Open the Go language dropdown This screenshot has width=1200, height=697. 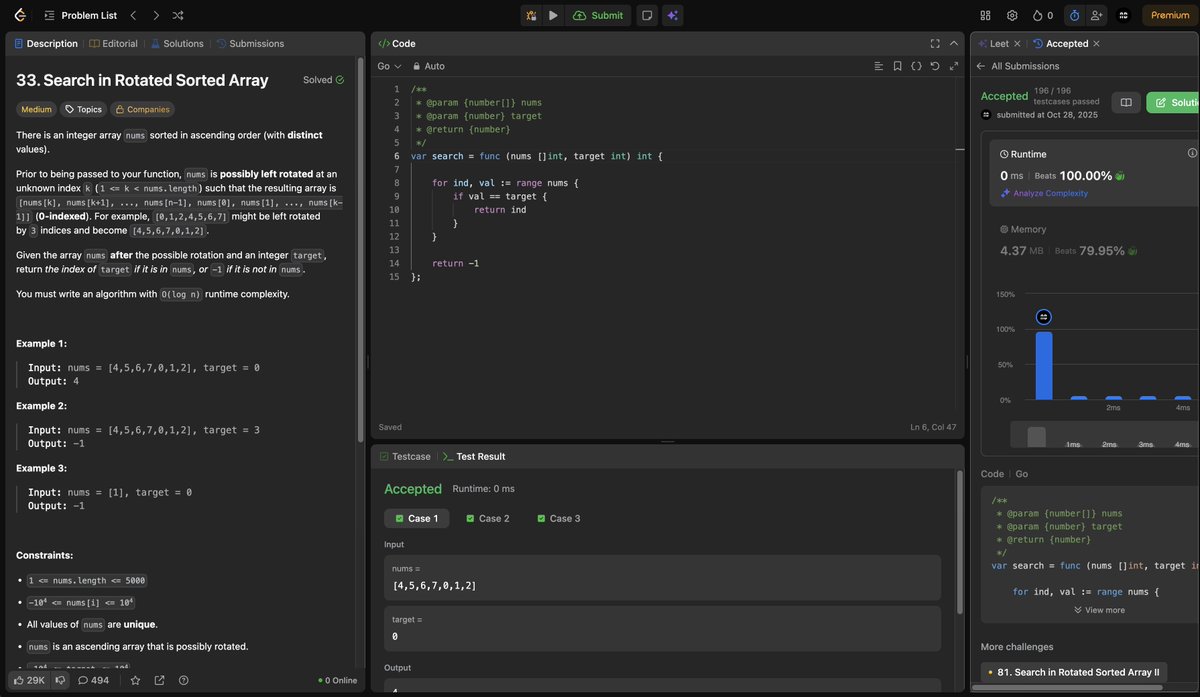(389, 66)
